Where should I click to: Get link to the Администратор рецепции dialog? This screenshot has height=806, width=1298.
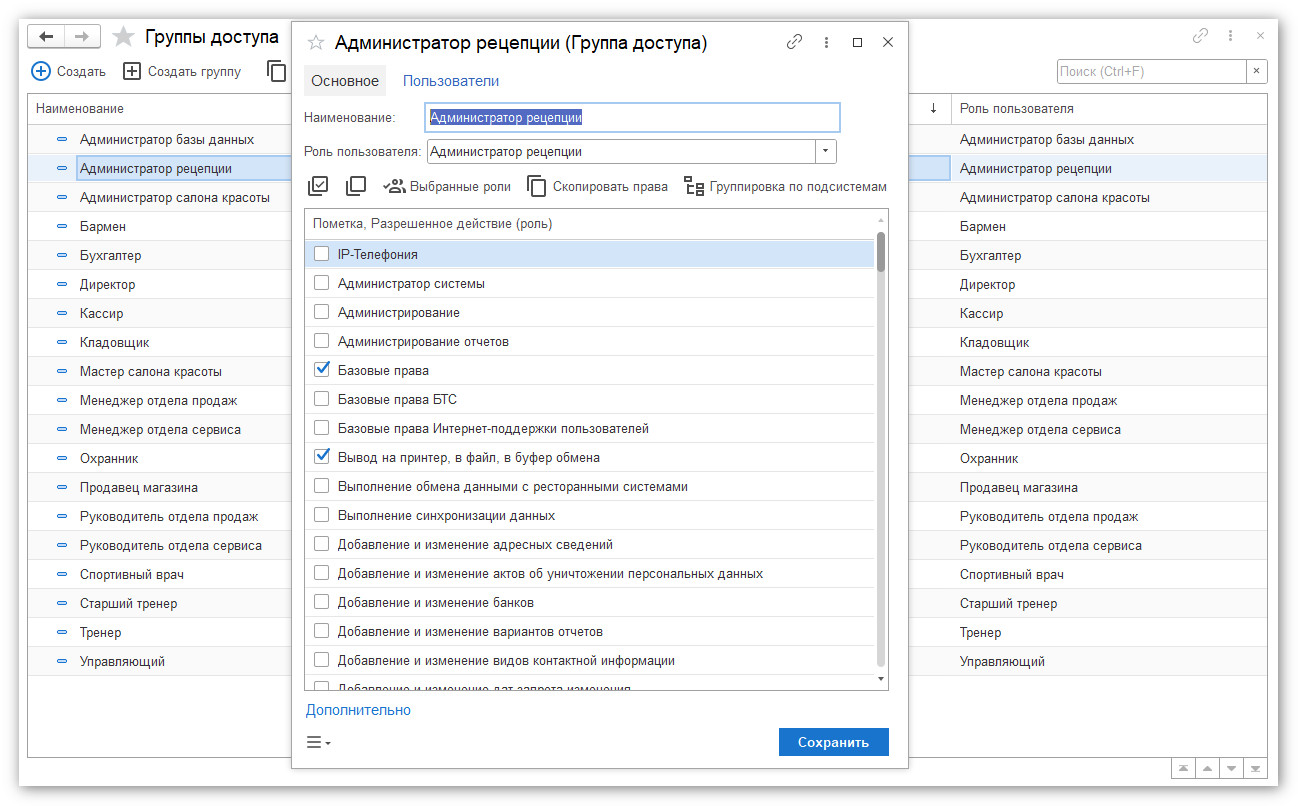pos(794,42)
